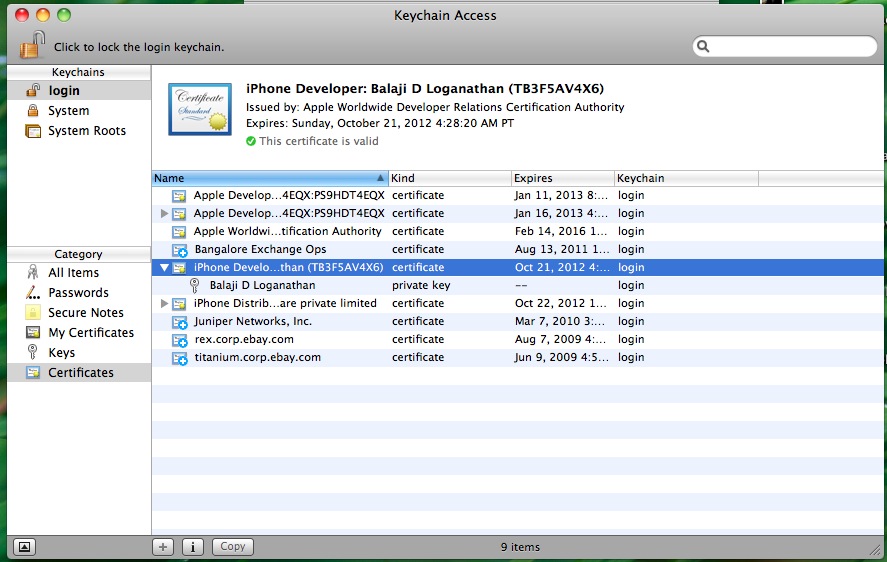Click the 9 items status text

pos(520,547)
